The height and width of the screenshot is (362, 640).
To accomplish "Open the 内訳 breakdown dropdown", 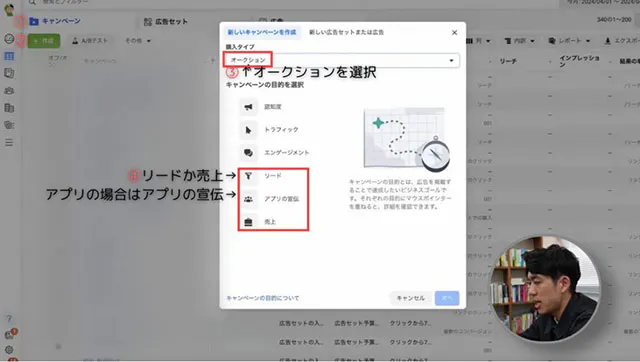I will click(x=519, y=41).
